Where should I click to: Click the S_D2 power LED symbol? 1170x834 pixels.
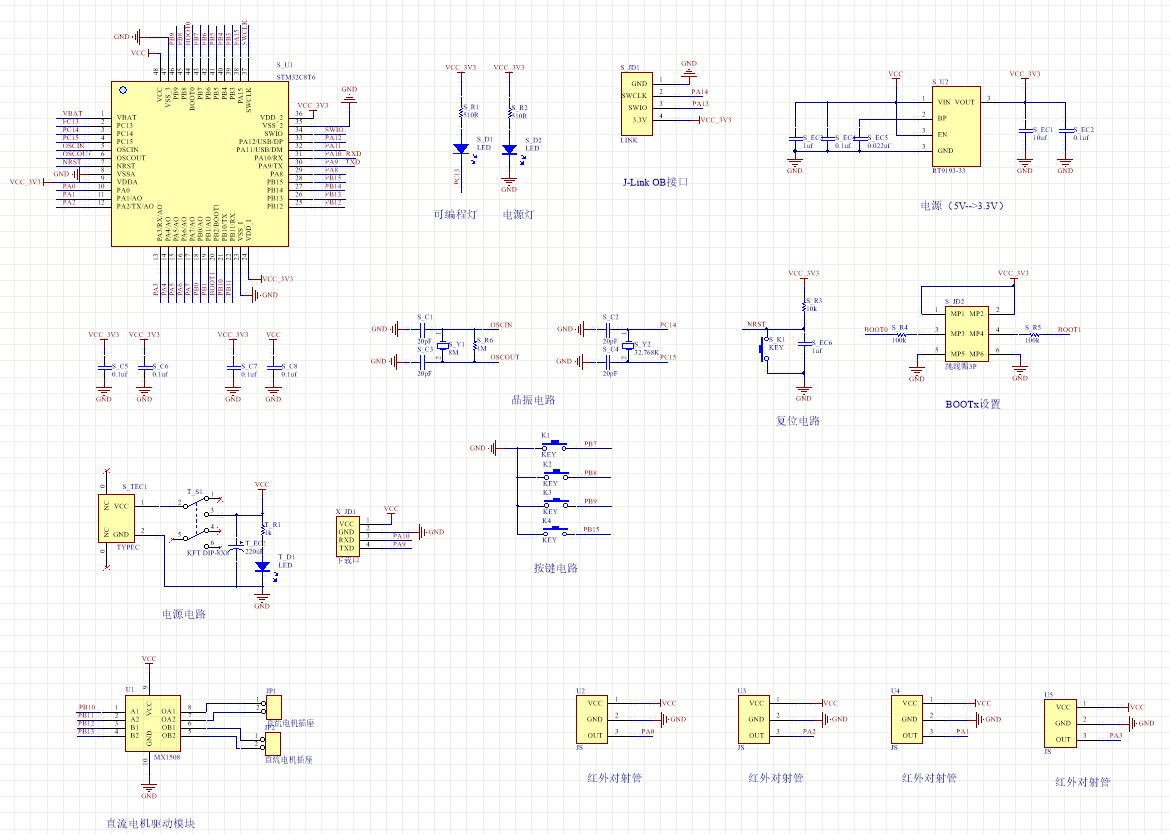[x=509, y=149]
